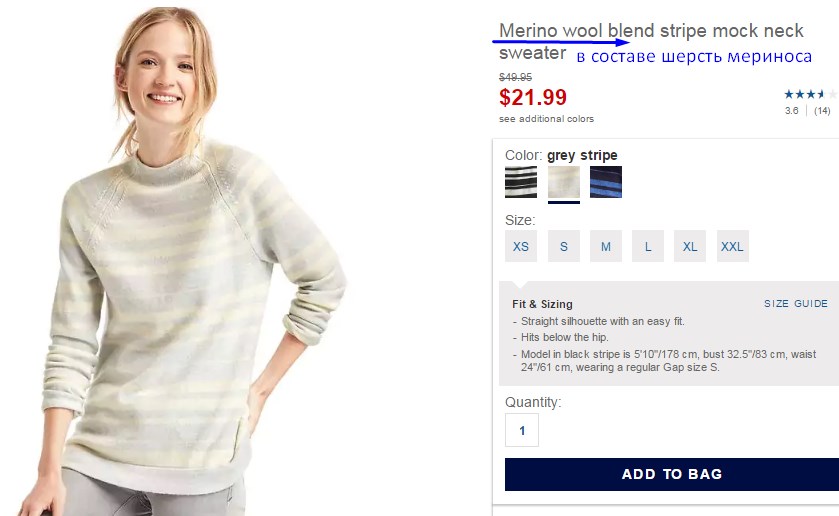
Task: Click the see additional colors text
Action: pyautogui.click(x=546, y=119)
